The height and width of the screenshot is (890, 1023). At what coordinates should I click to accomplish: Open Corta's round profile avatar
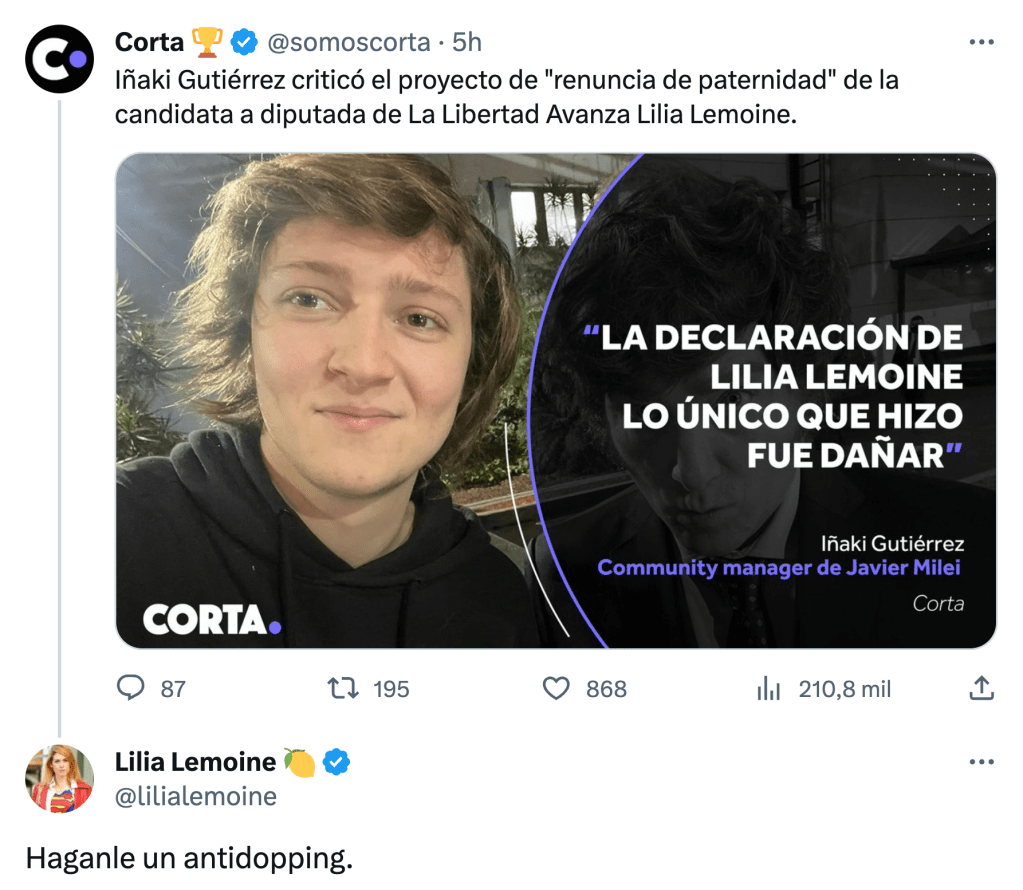[x=59, y=59]
